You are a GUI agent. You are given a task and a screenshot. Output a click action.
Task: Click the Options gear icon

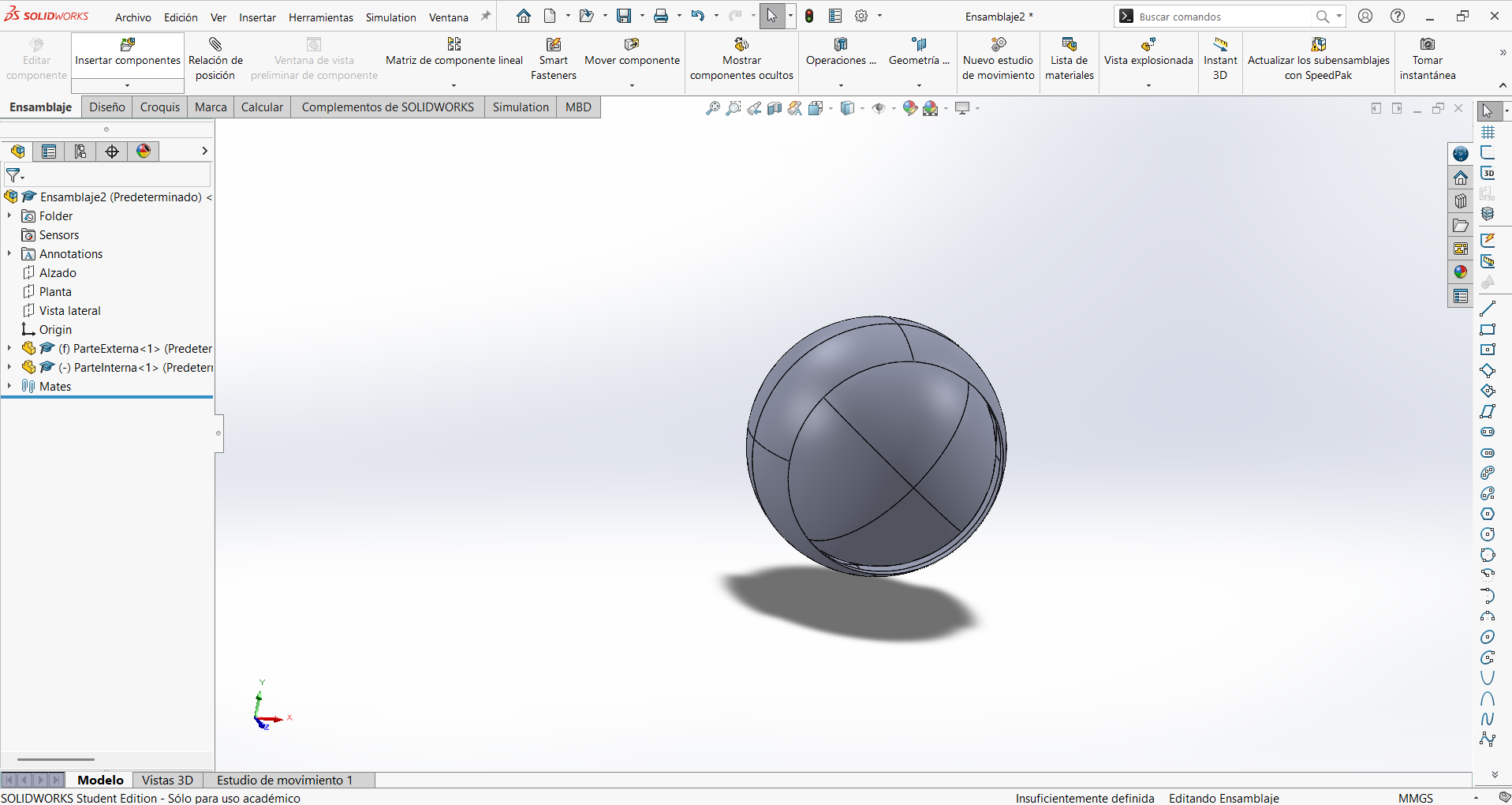point(862,16)
